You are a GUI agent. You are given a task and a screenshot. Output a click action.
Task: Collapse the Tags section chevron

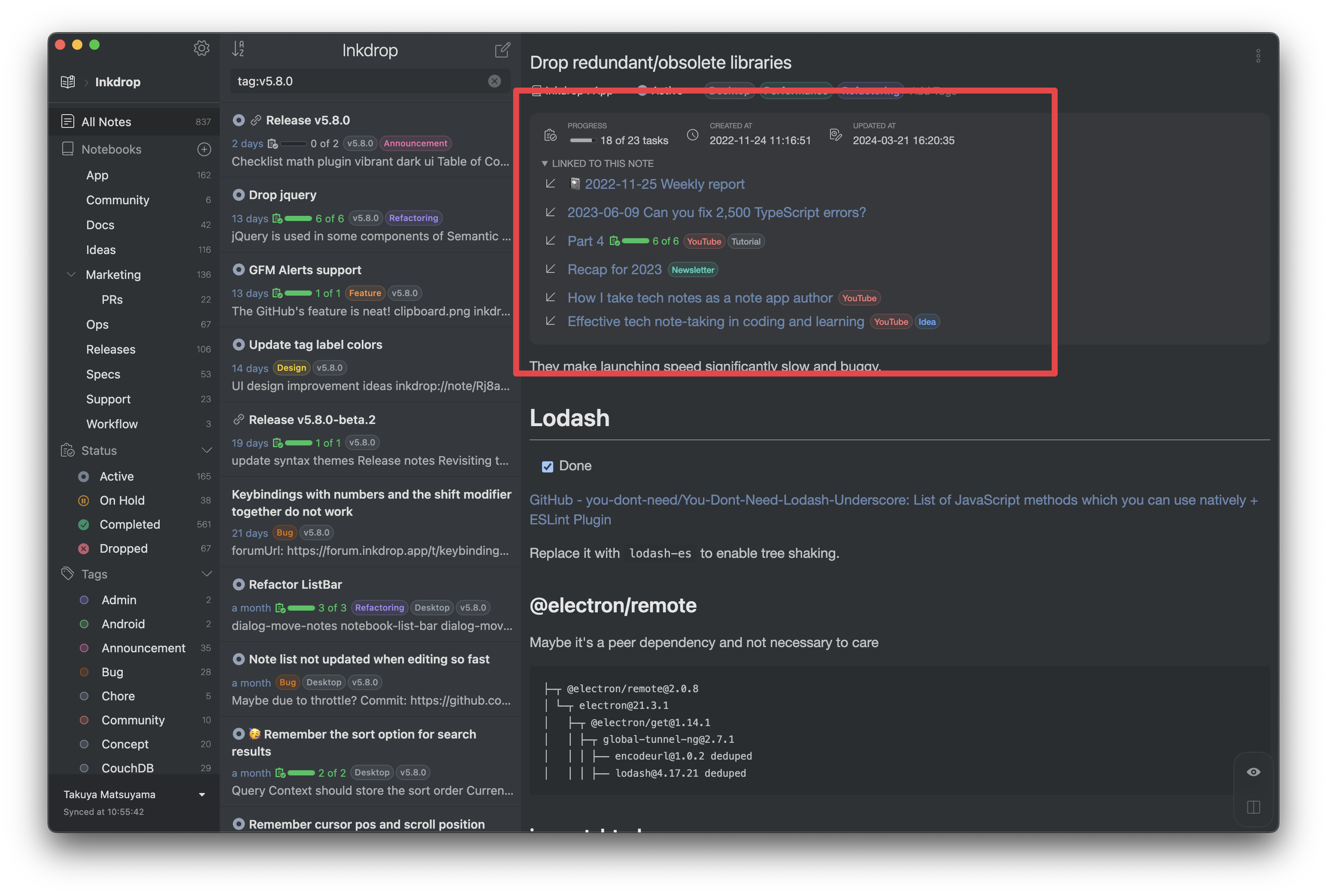click(206, 574)
